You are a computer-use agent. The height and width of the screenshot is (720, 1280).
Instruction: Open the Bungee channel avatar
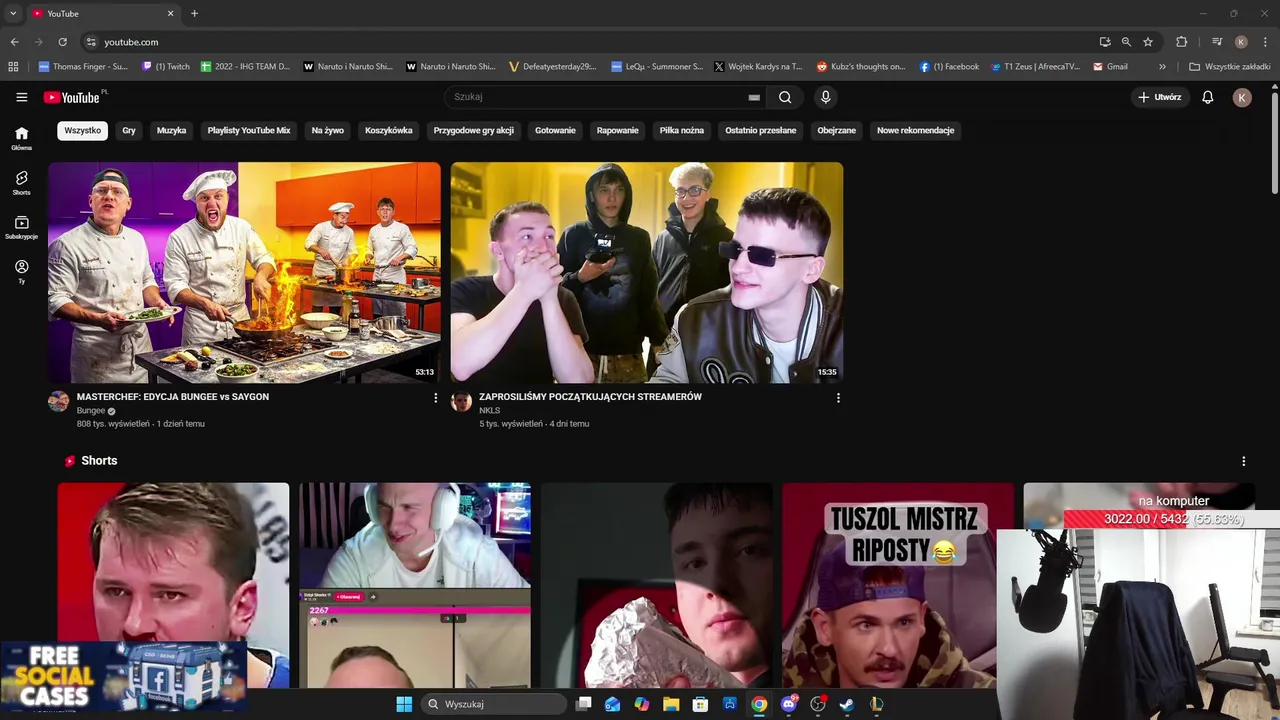click(59, 402)
